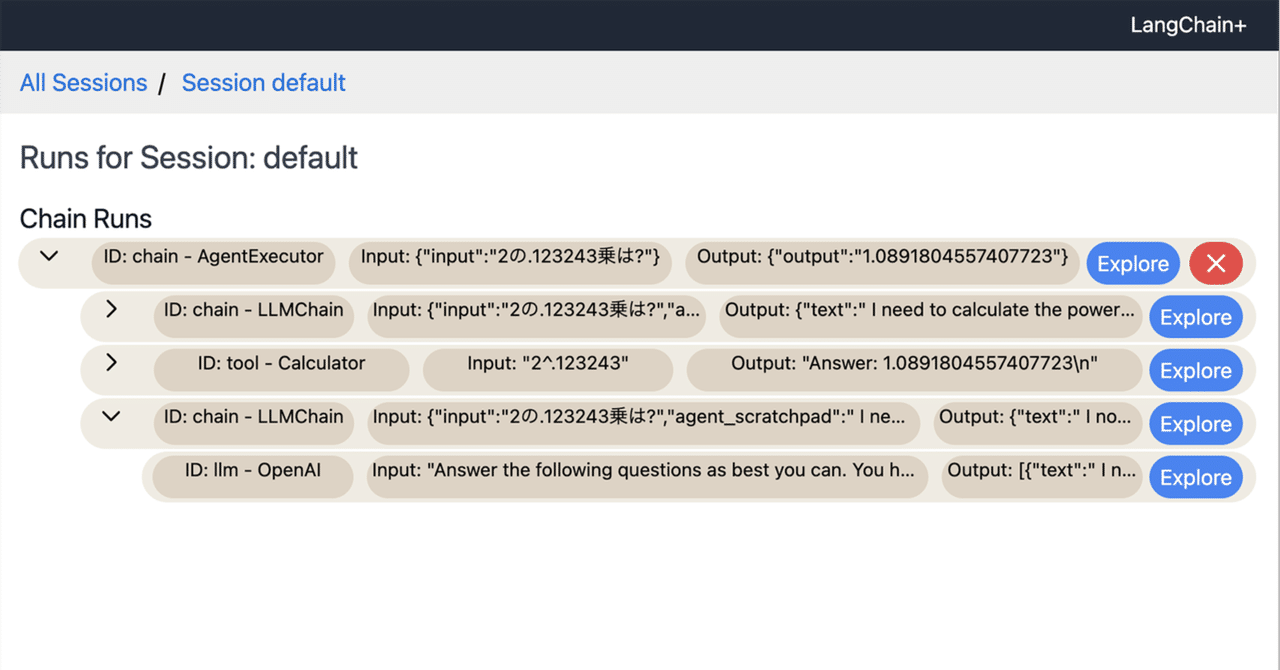Click Explore on the AgentExecutor run
This screenshot has height=670, width=1280.
(1132, 263)
